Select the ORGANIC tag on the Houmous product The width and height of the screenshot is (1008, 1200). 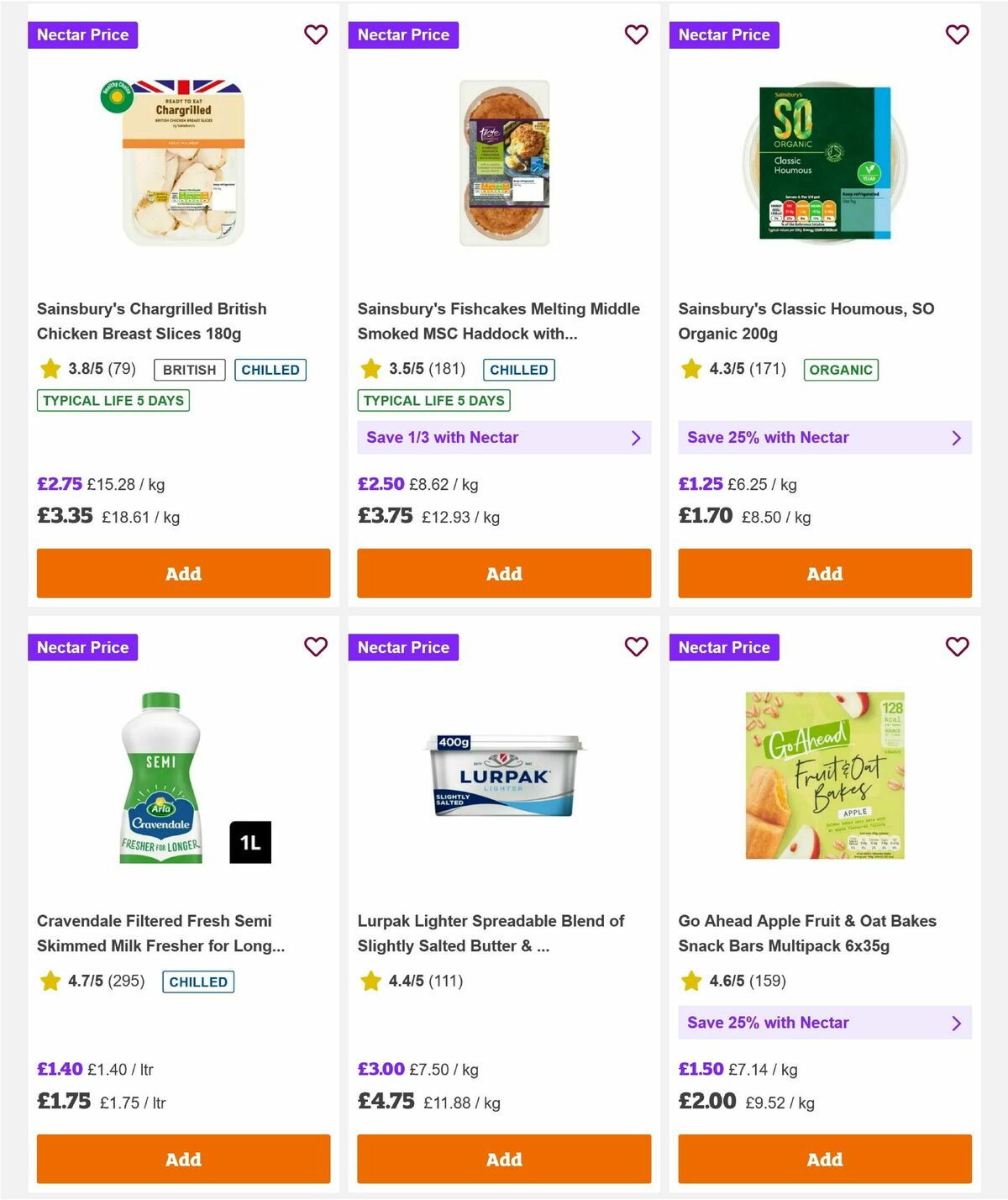click(842, 369)
